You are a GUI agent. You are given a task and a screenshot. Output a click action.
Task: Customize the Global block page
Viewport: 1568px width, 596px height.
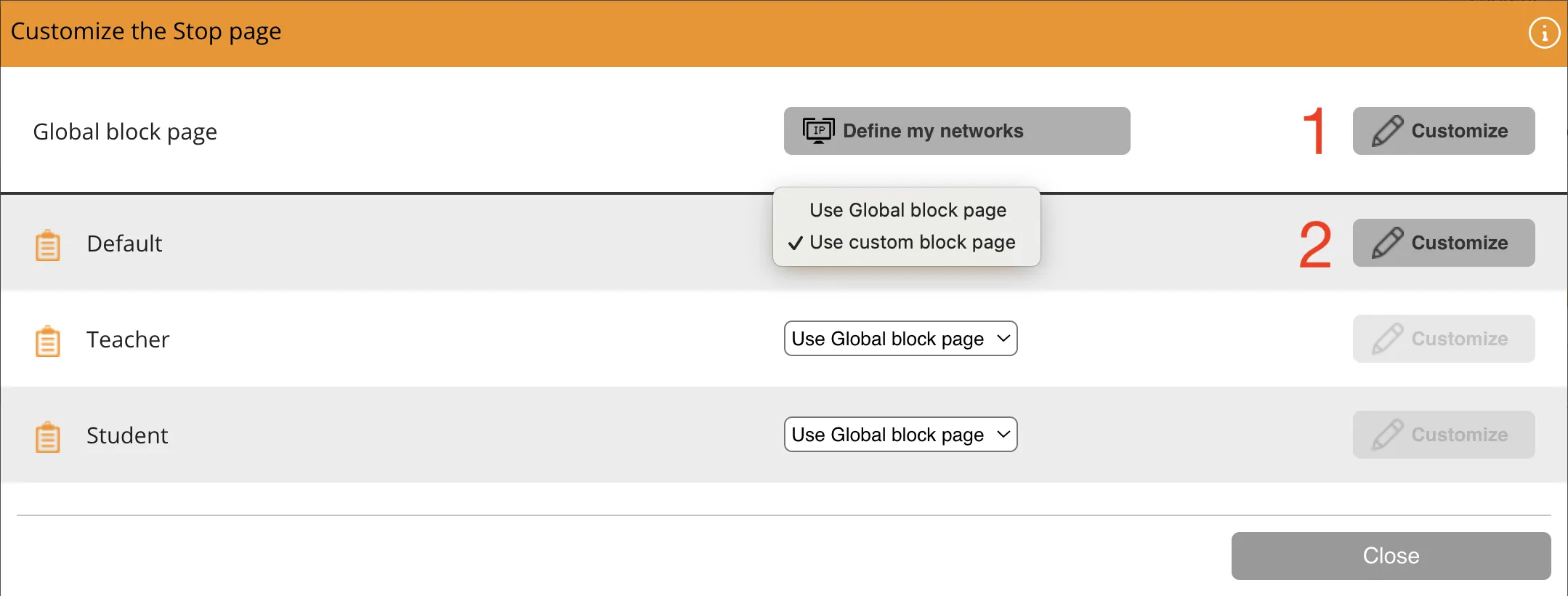pos(1444,131)
